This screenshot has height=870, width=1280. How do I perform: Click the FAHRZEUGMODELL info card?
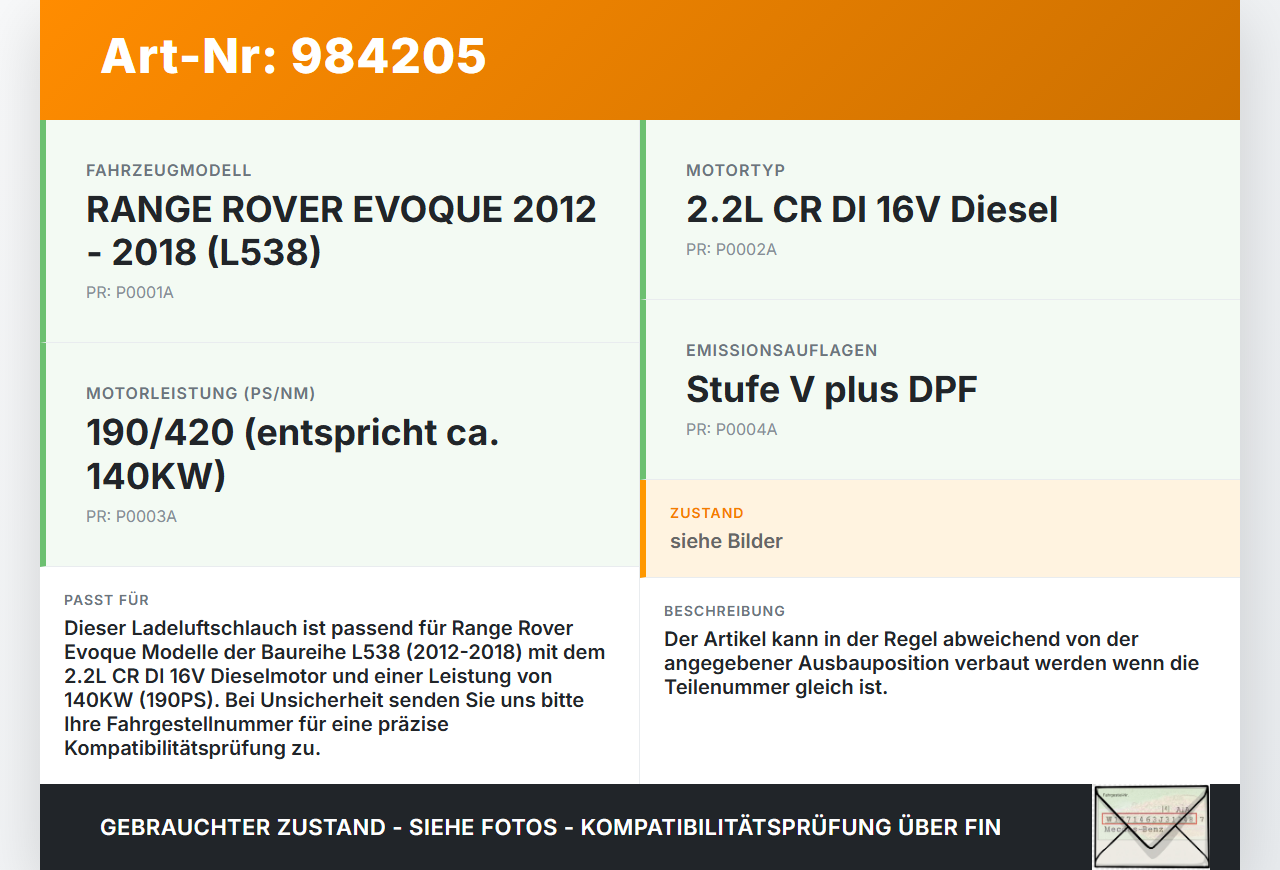(x=340, y=229)
